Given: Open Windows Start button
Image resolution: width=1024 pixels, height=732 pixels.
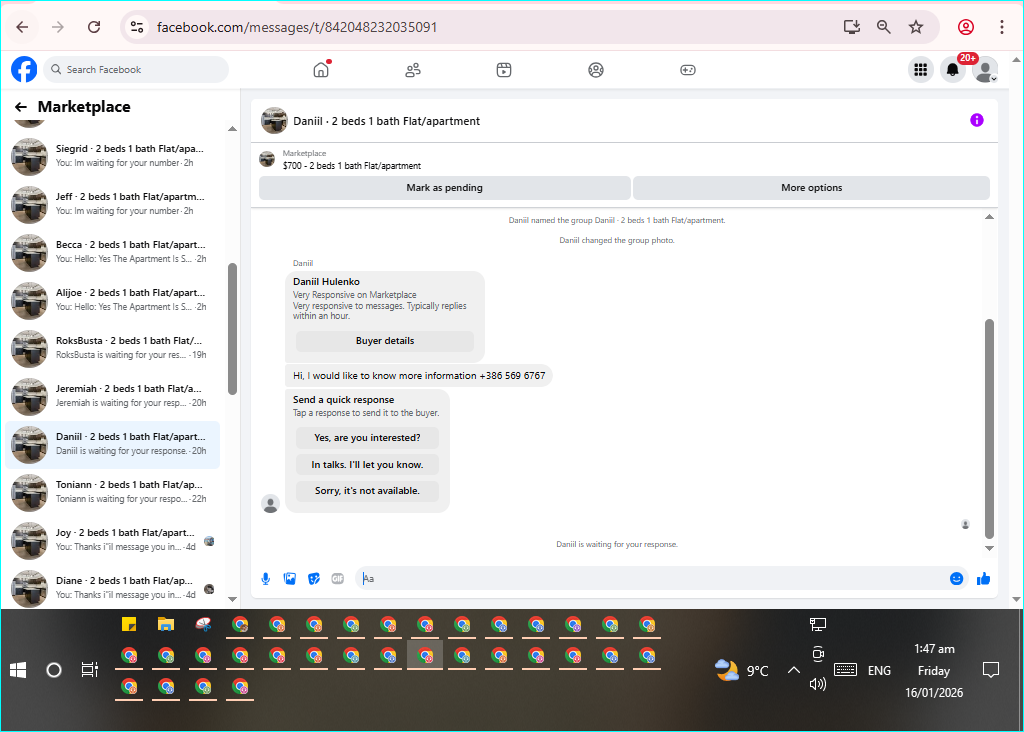Looking at the screenshot, I should coord(18,670).
